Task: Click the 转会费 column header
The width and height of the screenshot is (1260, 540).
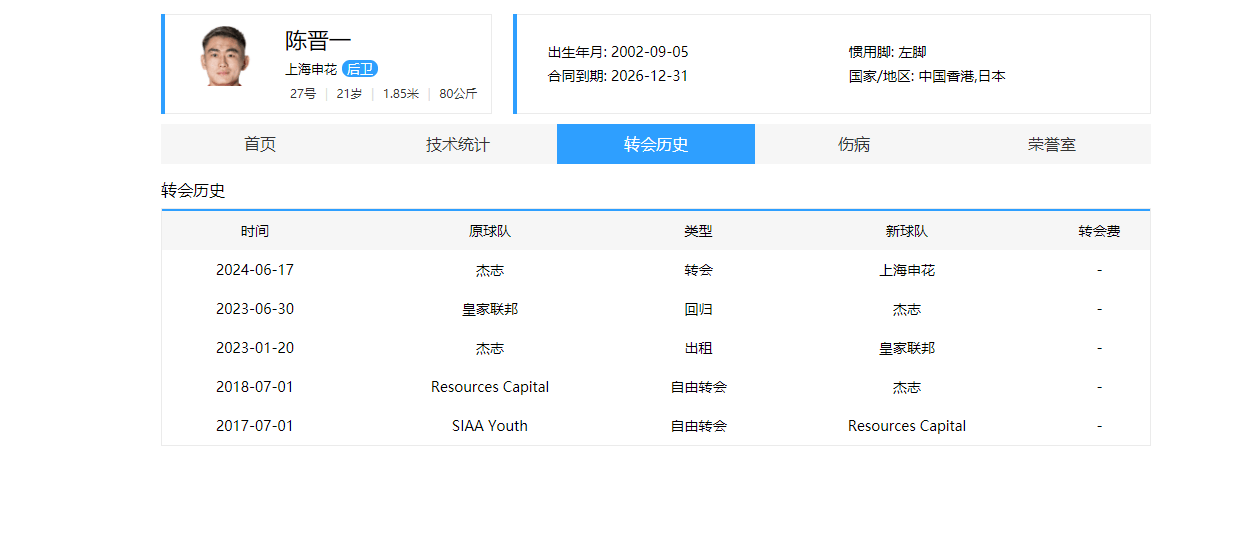Action: coord(1099,231)
